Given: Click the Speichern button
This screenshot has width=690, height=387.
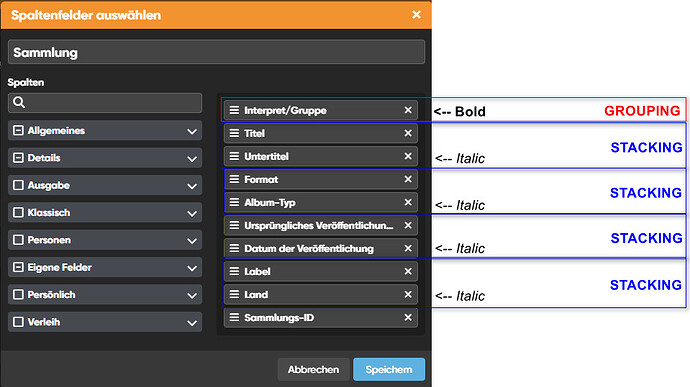Looking at the screenshot, I should [389, 369].
